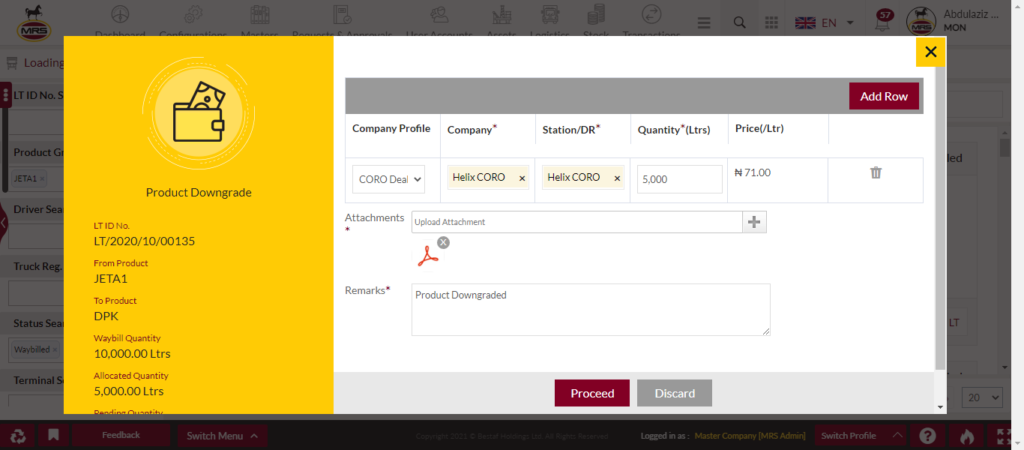Click the Upload Attachment field
Image resolution: width=1024 pixels, height=450 pixels.
click(577, 222)
